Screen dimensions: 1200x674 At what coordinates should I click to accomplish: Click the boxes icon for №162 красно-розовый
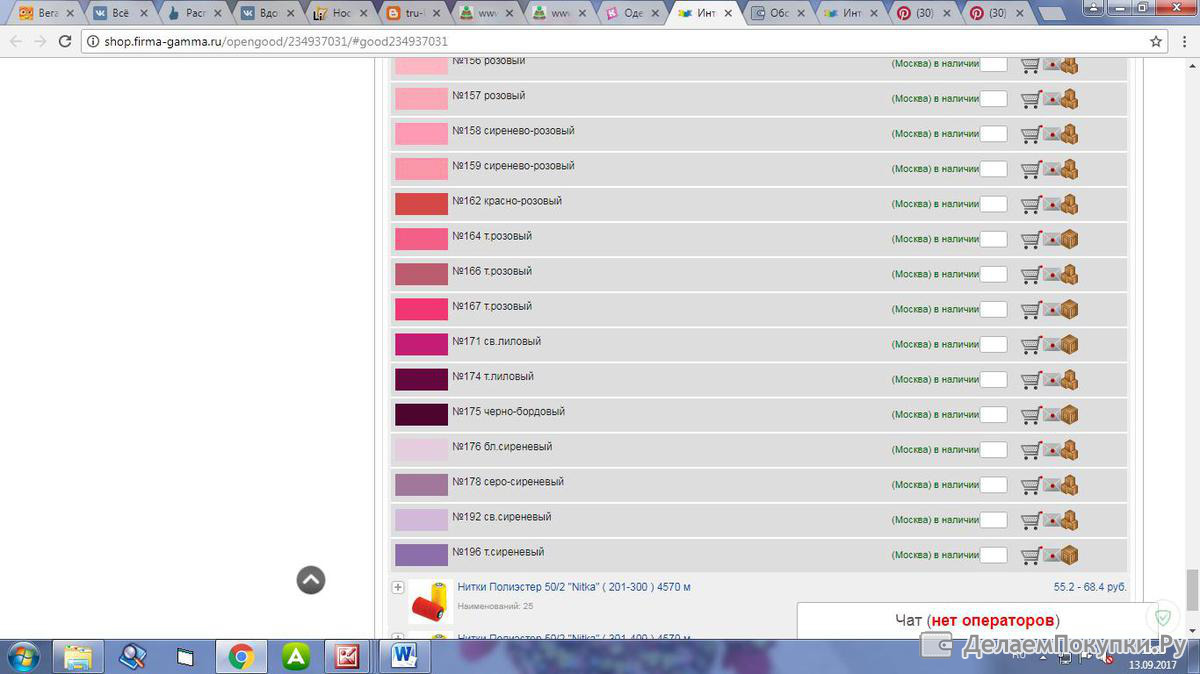1069,204
